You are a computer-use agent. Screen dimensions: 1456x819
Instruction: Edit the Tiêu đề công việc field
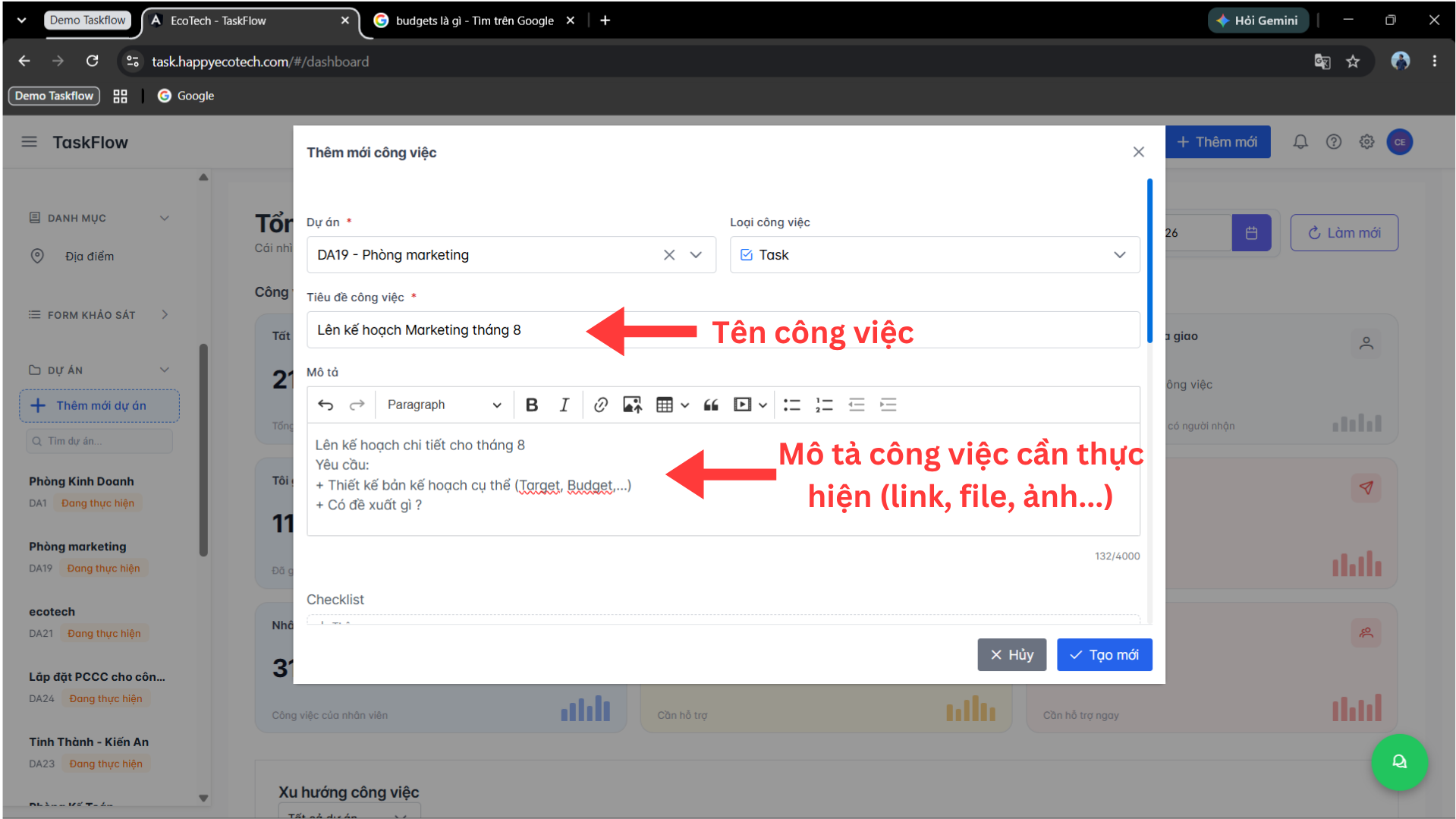point(723,329)
